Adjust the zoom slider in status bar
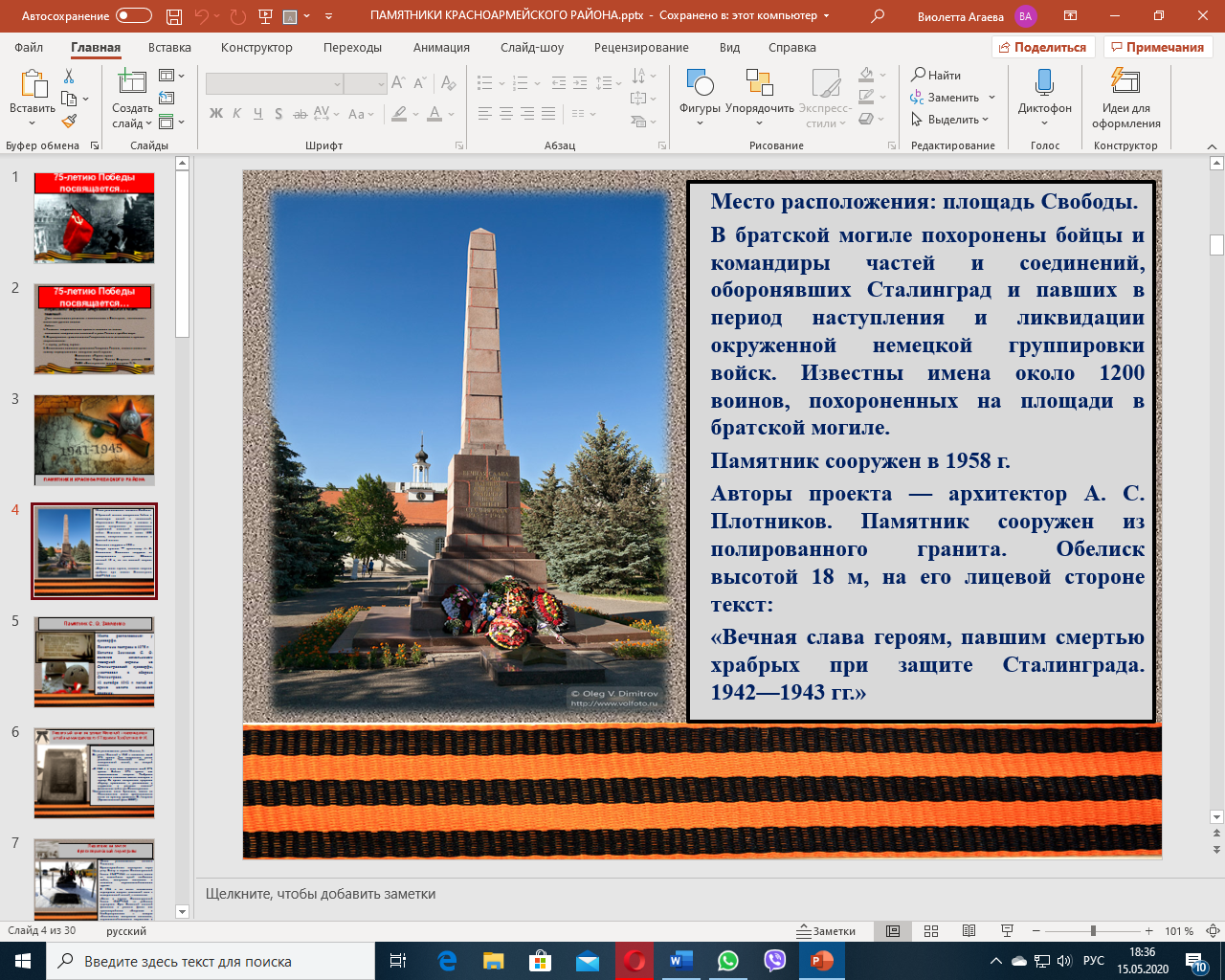The image size is (1225, 980). click(x=1093, y=931)
